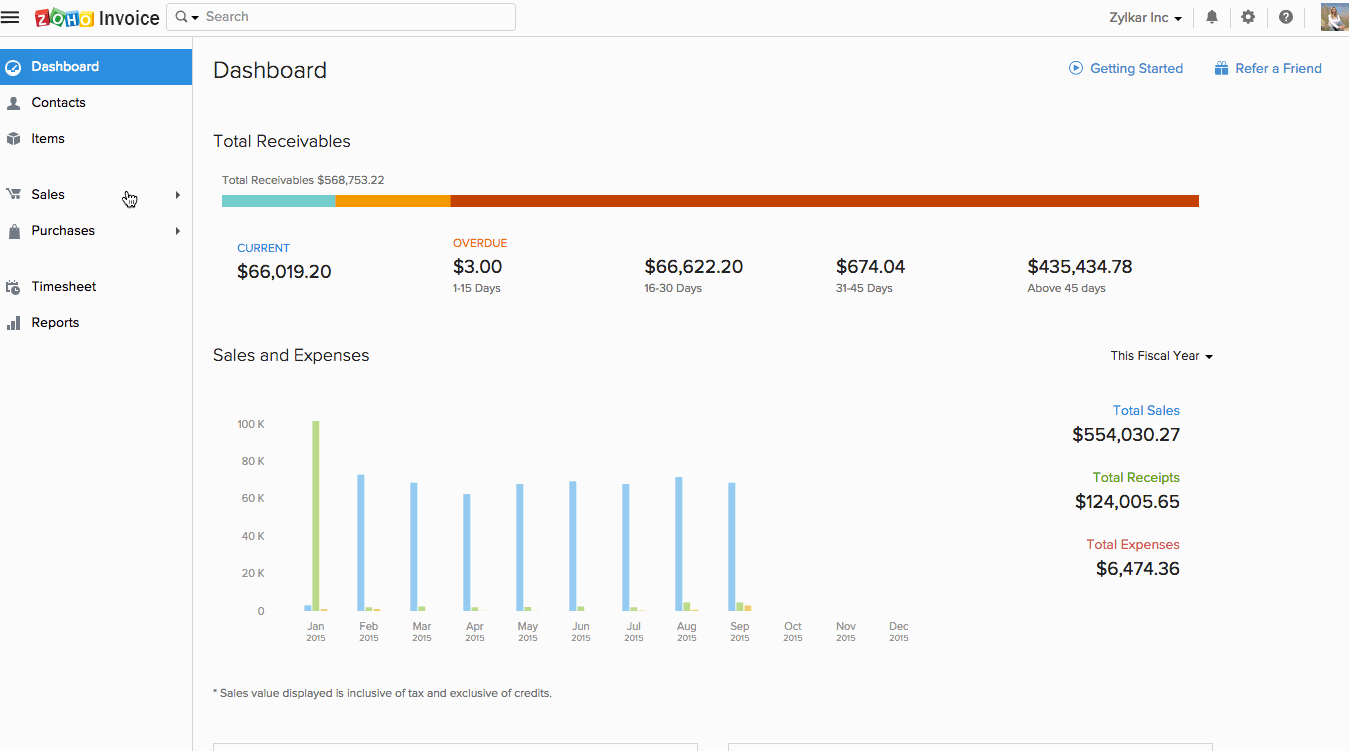Click the orange-red overdue receivables bar segment
1349x751 pixels.
coord(824,201)
